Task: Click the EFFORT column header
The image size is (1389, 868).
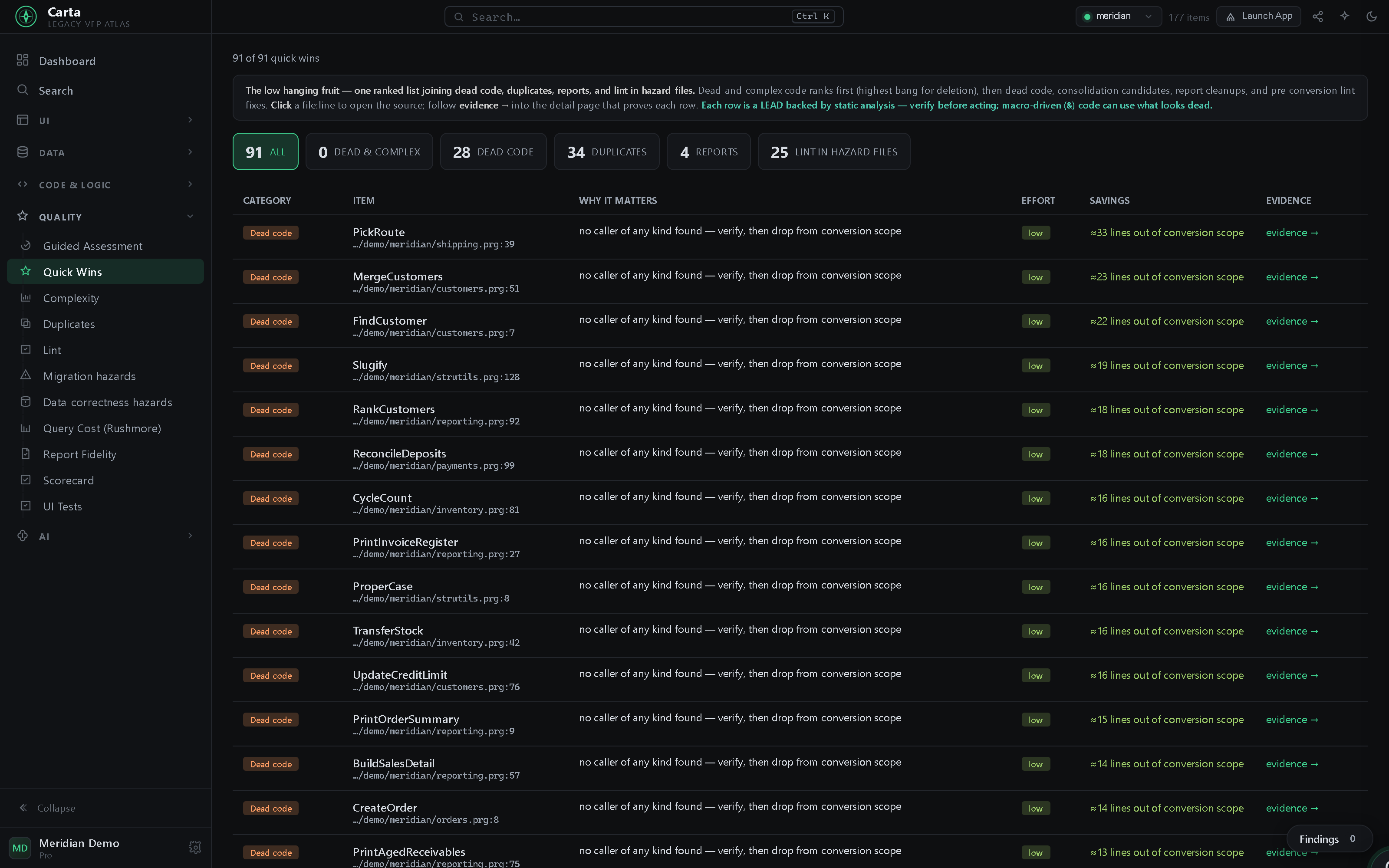Action: 1038,201
